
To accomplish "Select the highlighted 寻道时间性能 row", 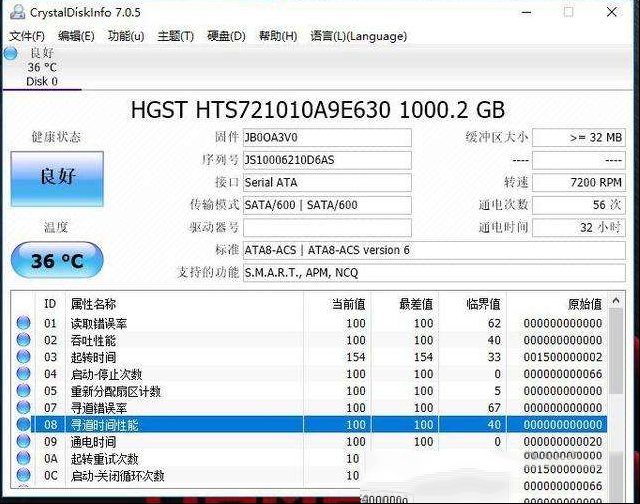I will (x=309, y=424).
